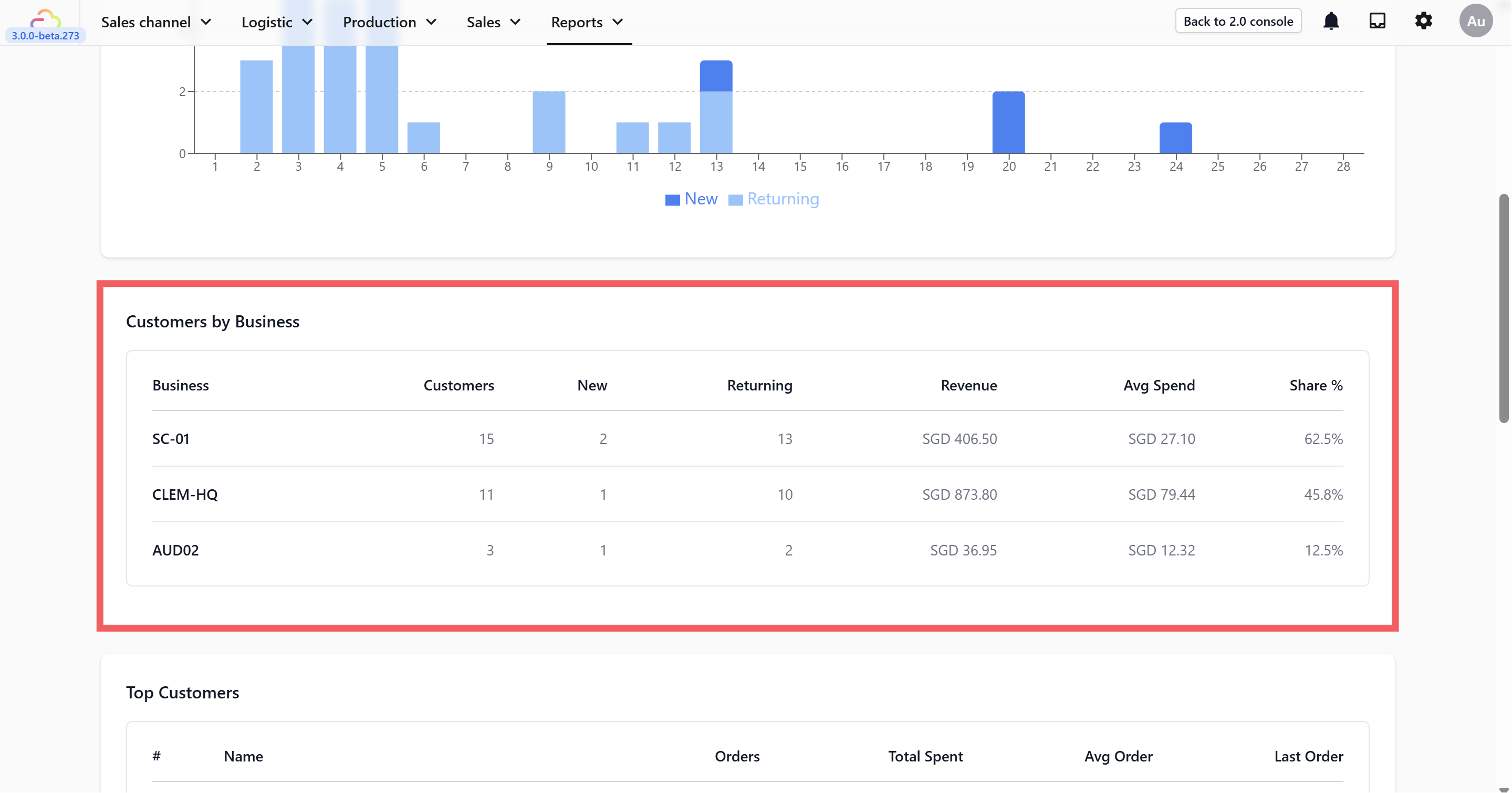Click Back to 2.0 console button

pyautogui.click(x=1238, y=21)
